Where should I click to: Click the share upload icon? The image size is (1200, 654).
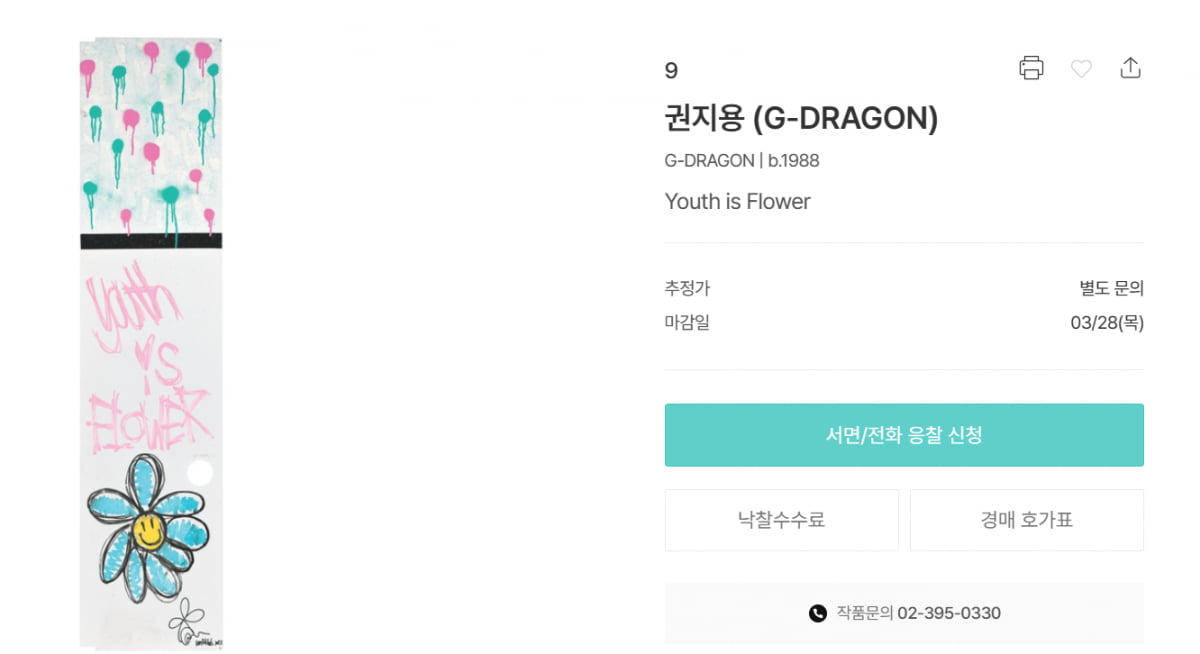(x=1130, y=68)
